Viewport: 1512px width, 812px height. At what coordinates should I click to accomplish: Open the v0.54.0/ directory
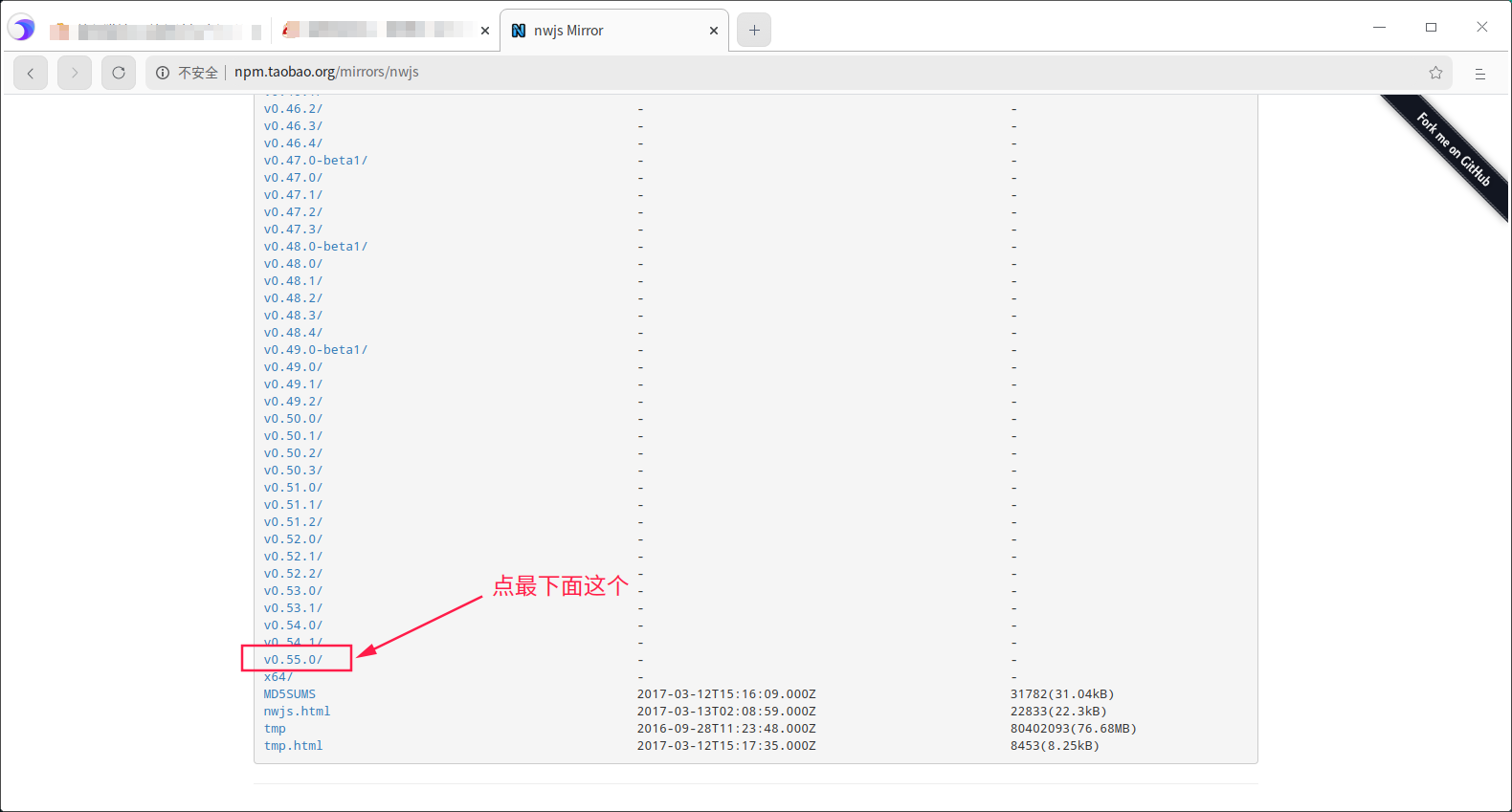[x=293, y=625]
